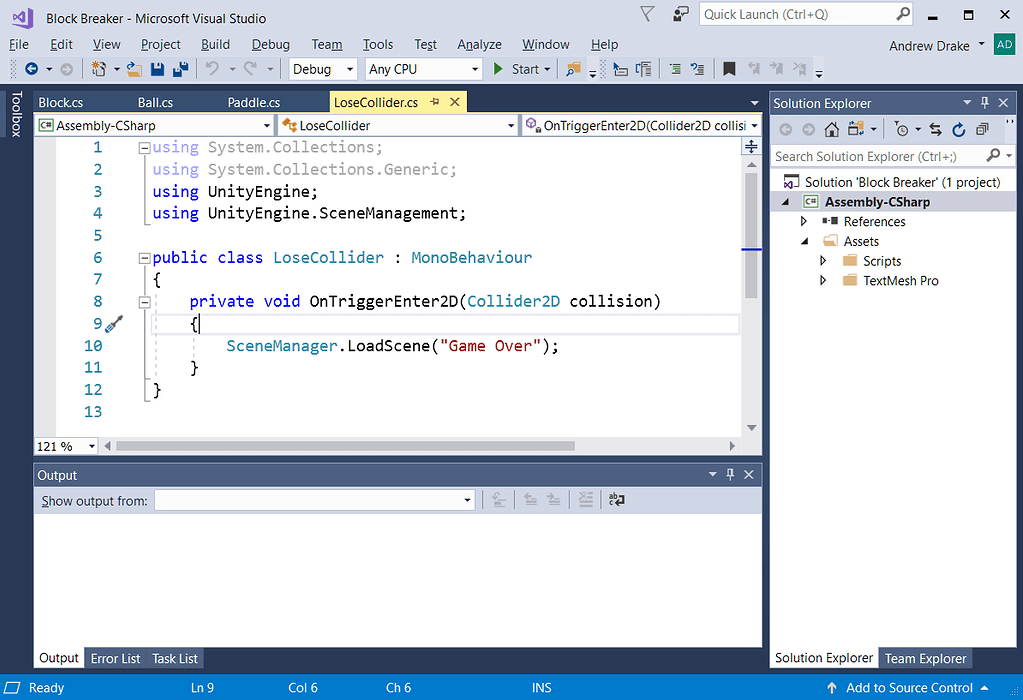Click the Search Solution Explorer field
The width and height of the screenshot is (1023, 700).
click(x=877, y=156)
